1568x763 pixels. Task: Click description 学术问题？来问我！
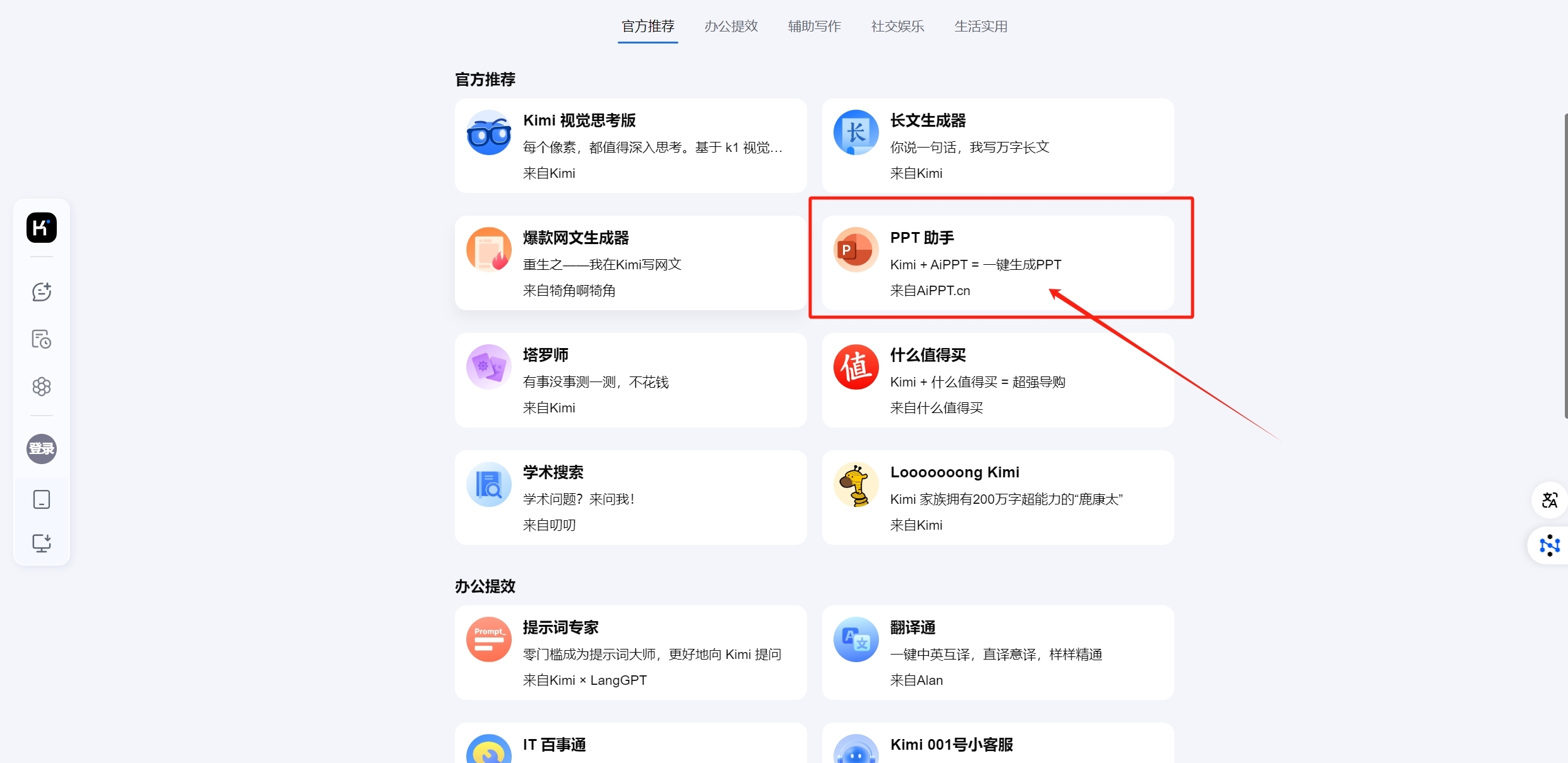[x=579, y=499]
